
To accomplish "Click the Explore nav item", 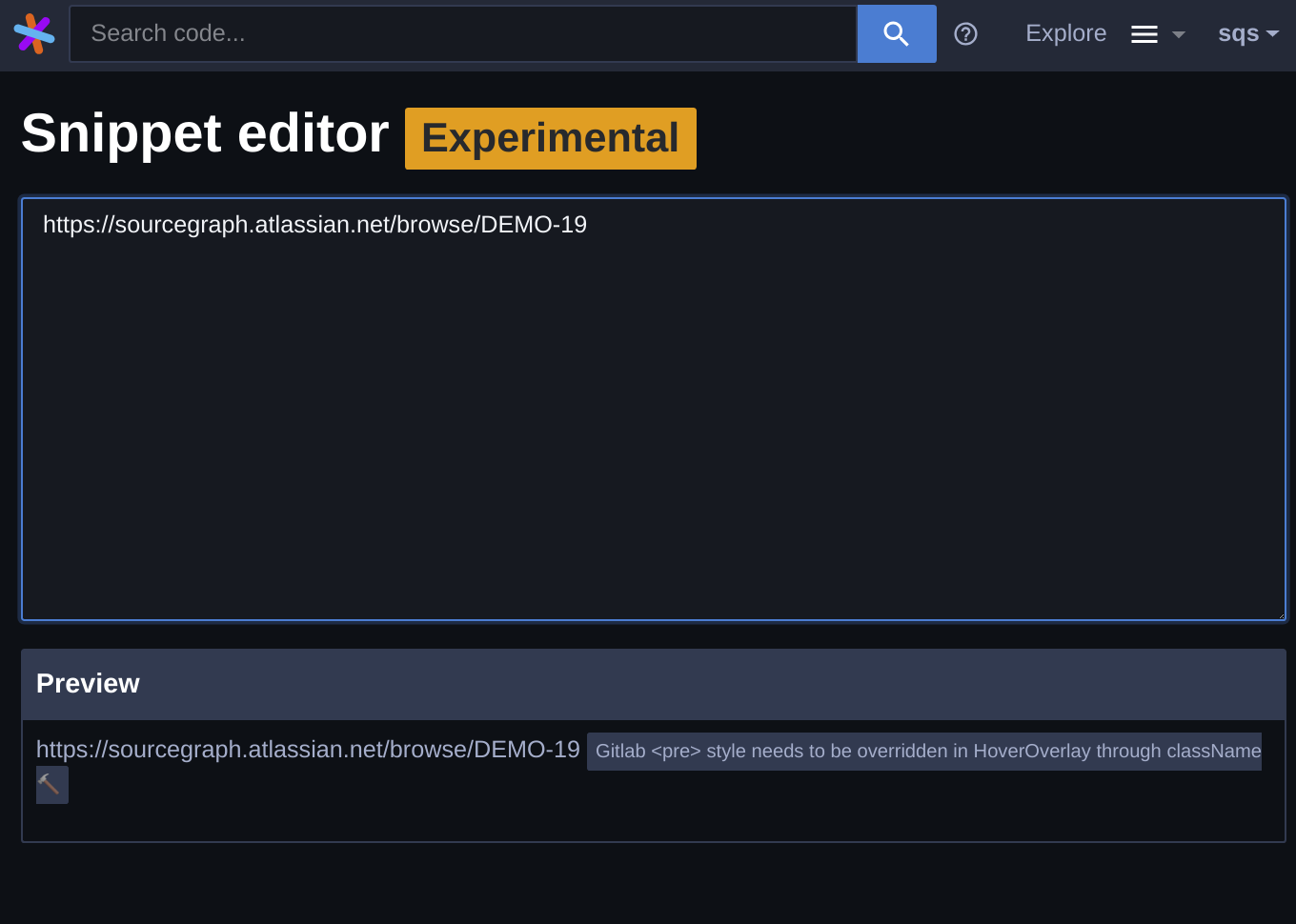I will tap(1065, 33).
